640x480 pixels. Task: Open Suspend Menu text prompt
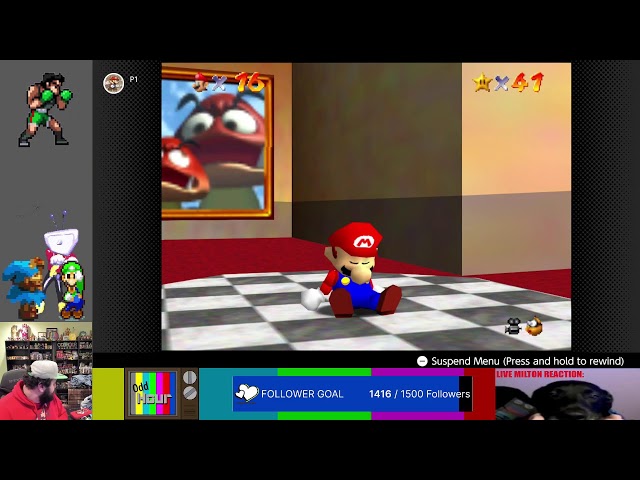(527, 361)
